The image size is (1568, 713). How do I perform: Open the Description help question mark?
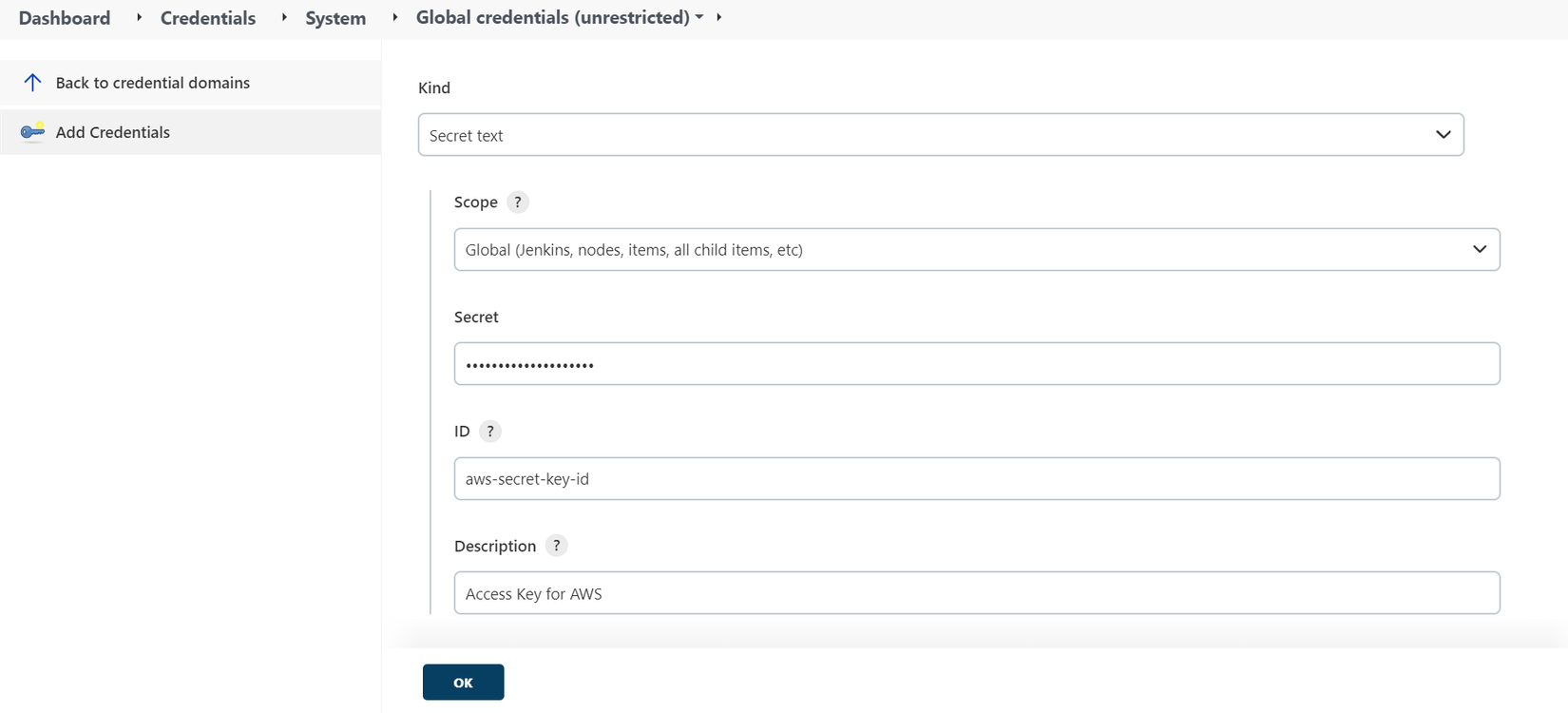click(x=557, y=546)
